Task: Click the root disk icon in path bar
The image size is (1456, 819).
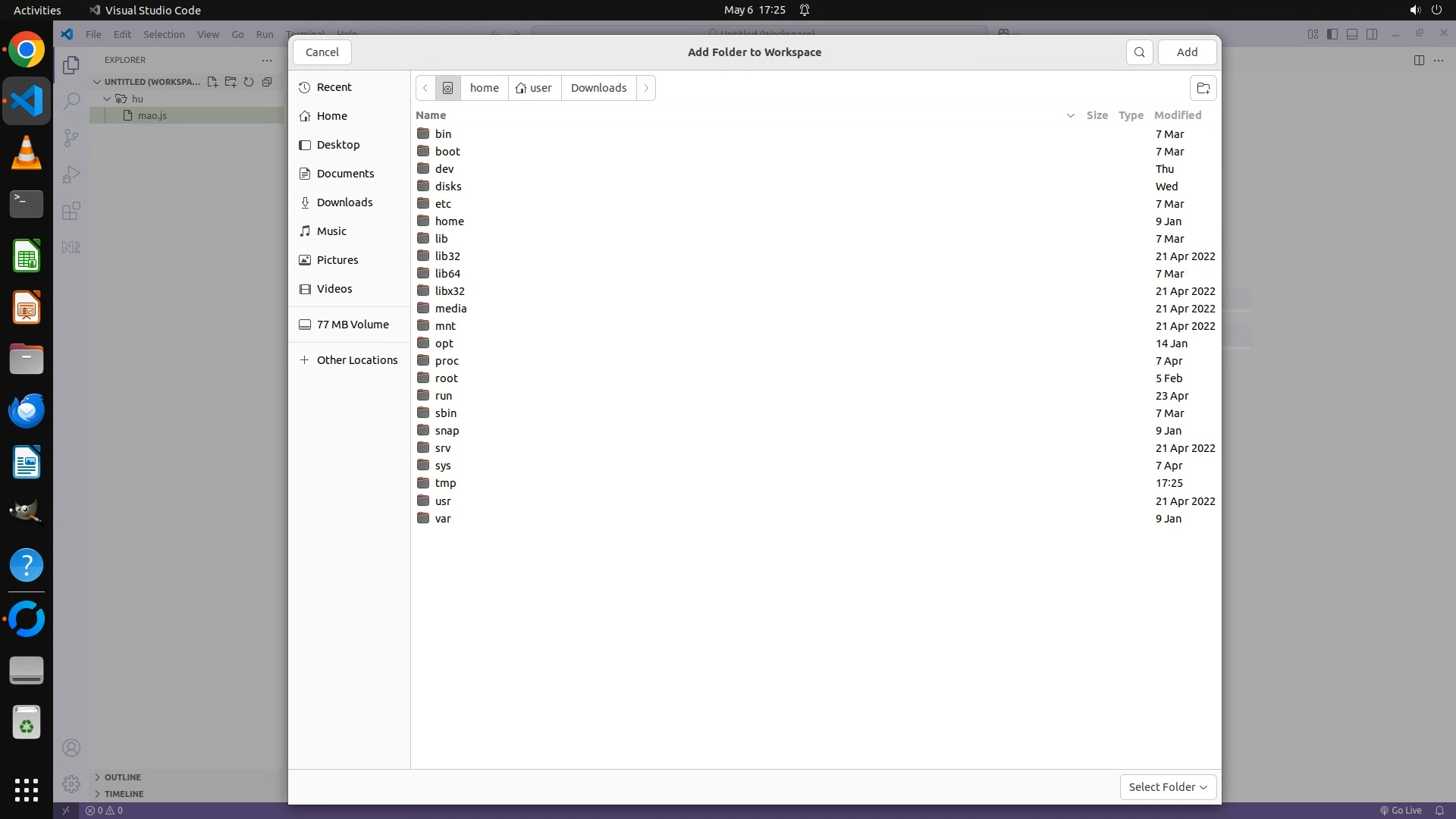Action: [x=447, y=88]
